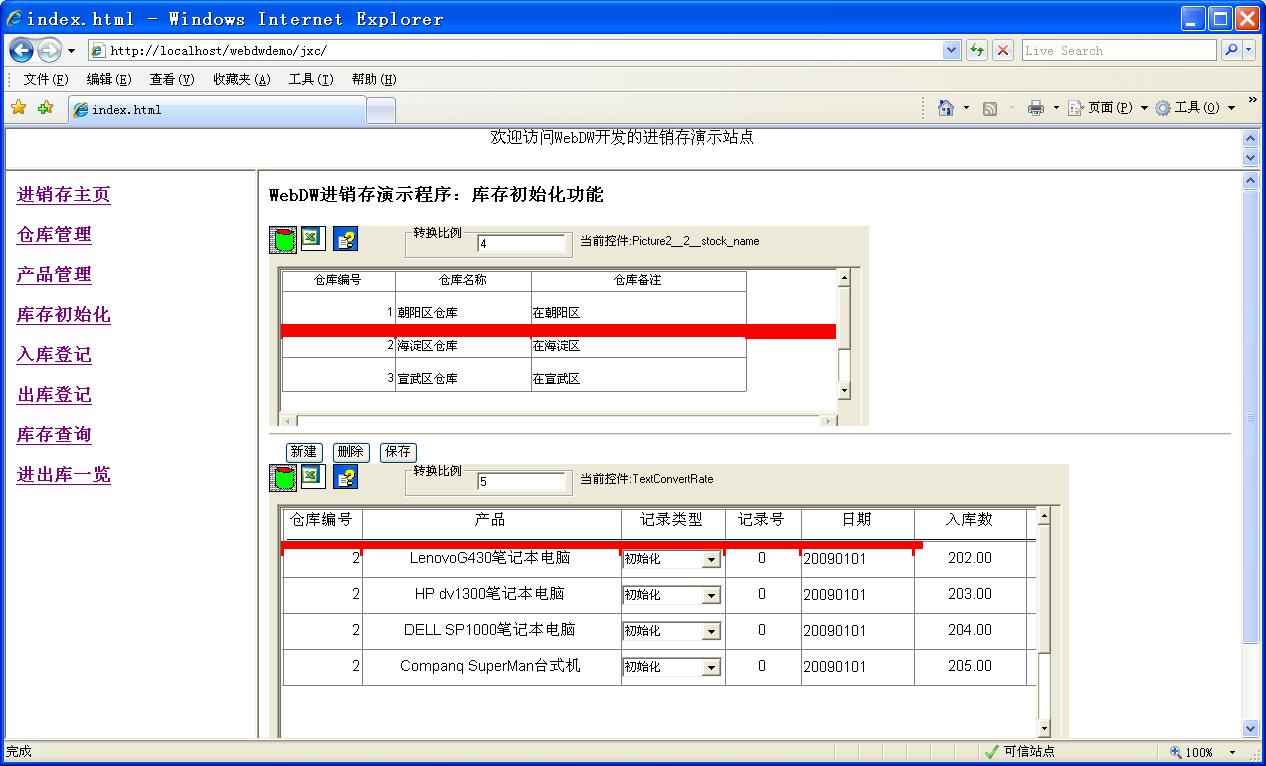Click the Add to Favorites star-plus icon
This screenshot has height=766, width=1266.
point(45,108)
